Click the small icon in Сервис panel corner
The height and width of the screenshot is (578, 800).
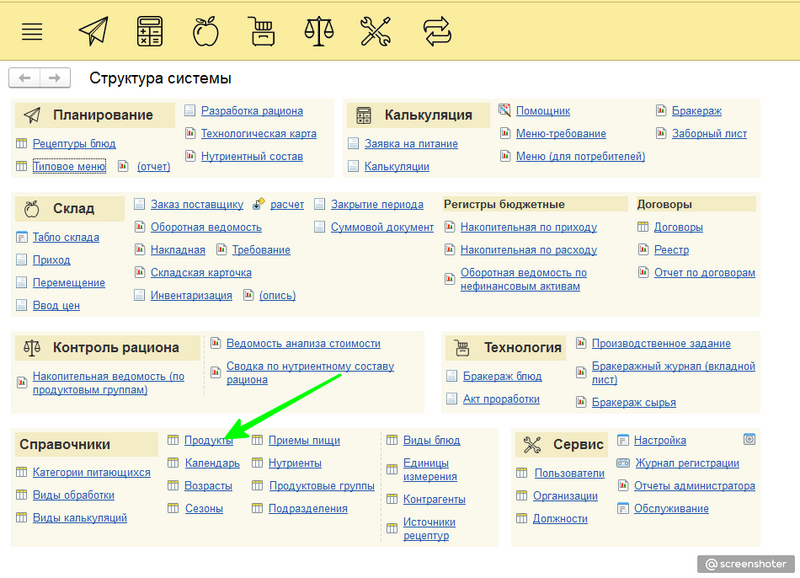(749, 438)
